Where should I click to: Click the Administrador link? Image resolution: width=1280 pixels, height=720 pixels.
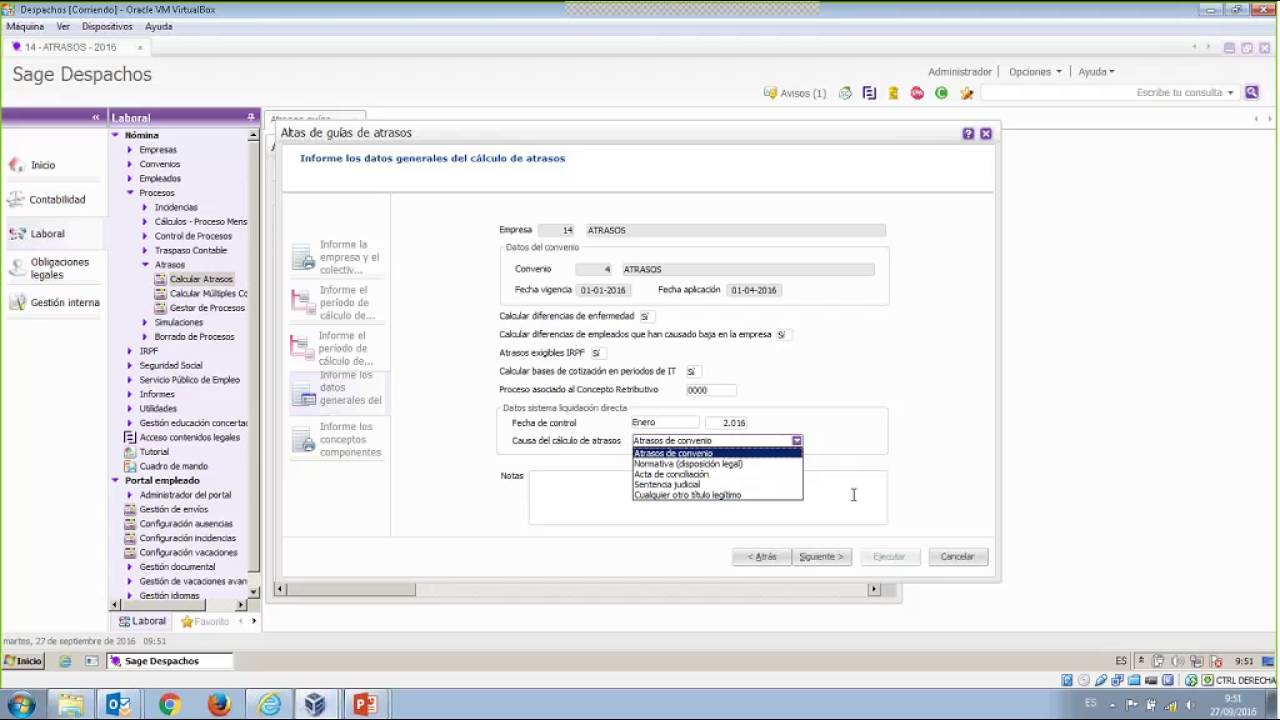(960, 72)
